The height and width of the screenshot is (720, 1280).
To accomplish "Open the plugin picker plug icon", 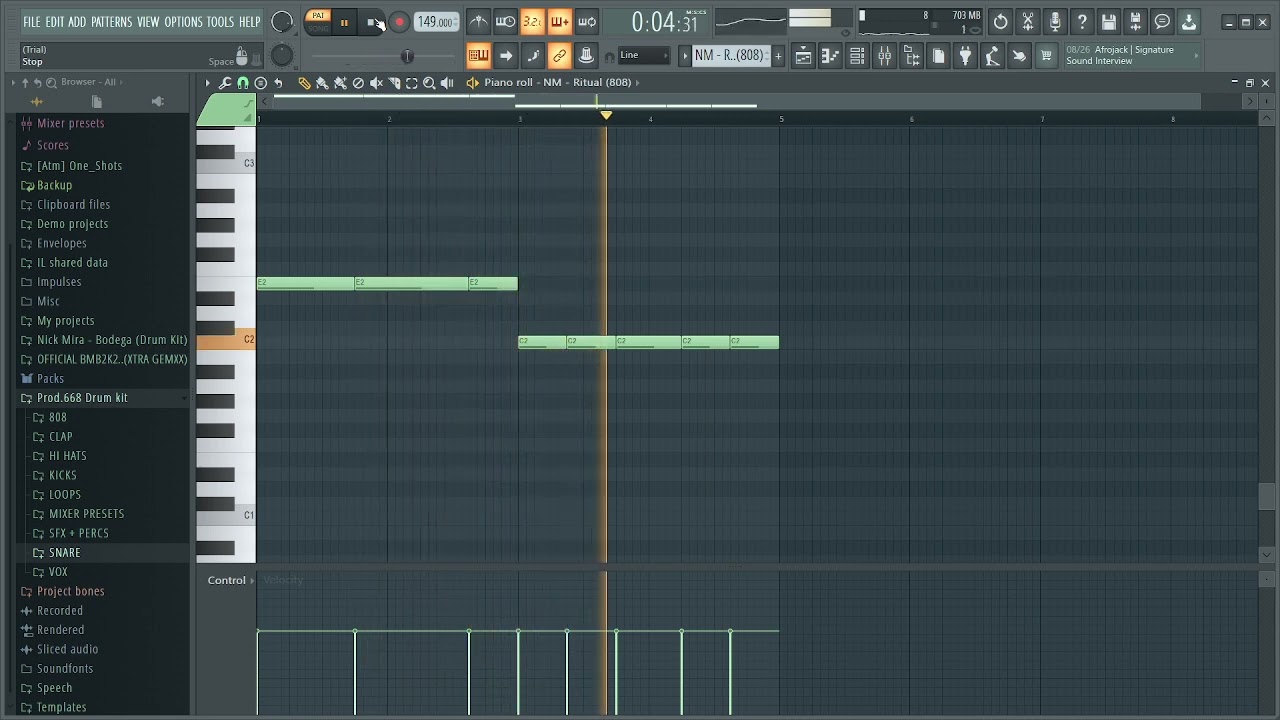I will click(965, 56).
